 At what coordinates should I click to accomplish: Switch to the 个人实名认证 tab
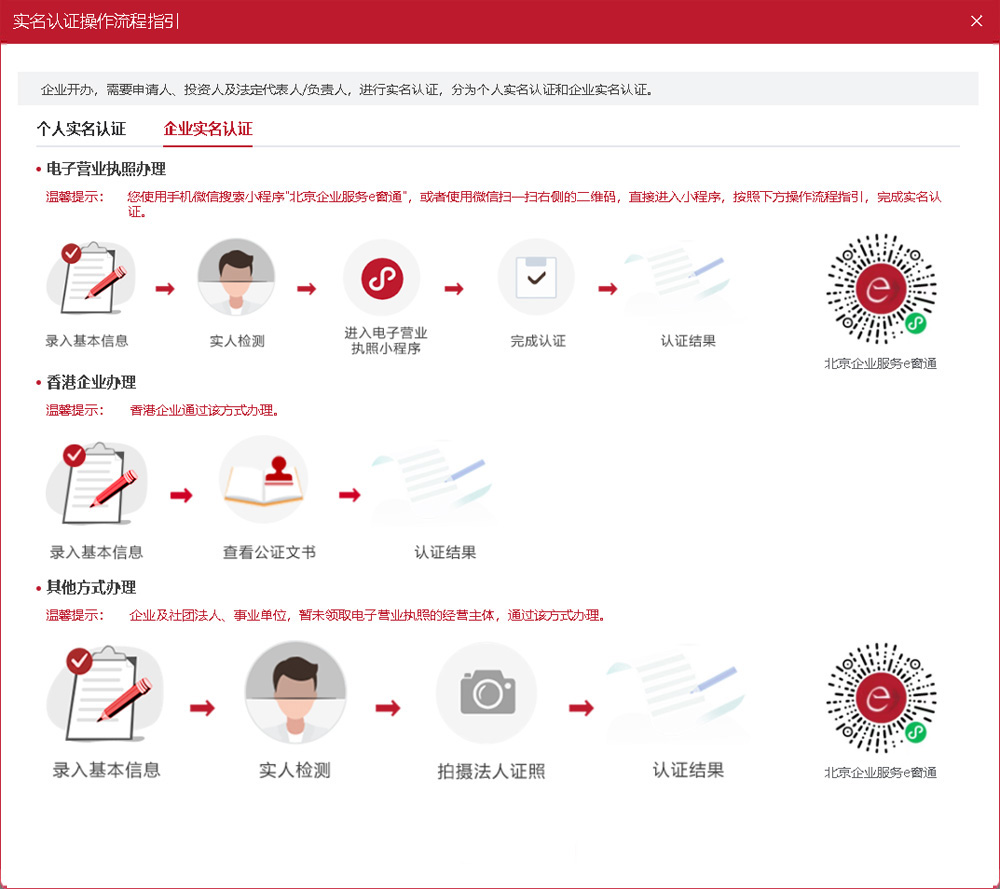[x=81, y=129]
